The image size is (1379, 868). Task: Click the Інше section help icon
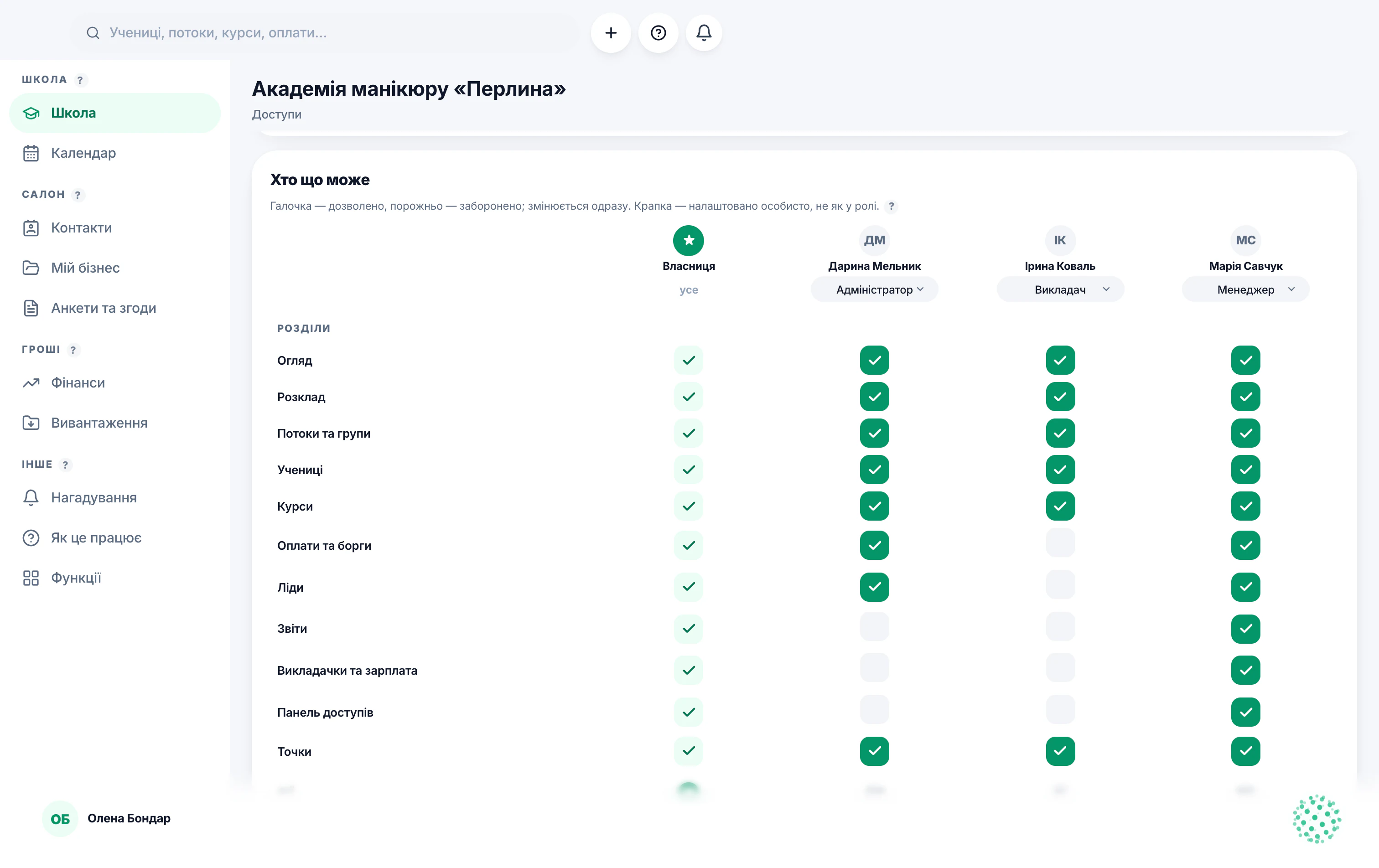pyautogui.click(x=65, y=465)
